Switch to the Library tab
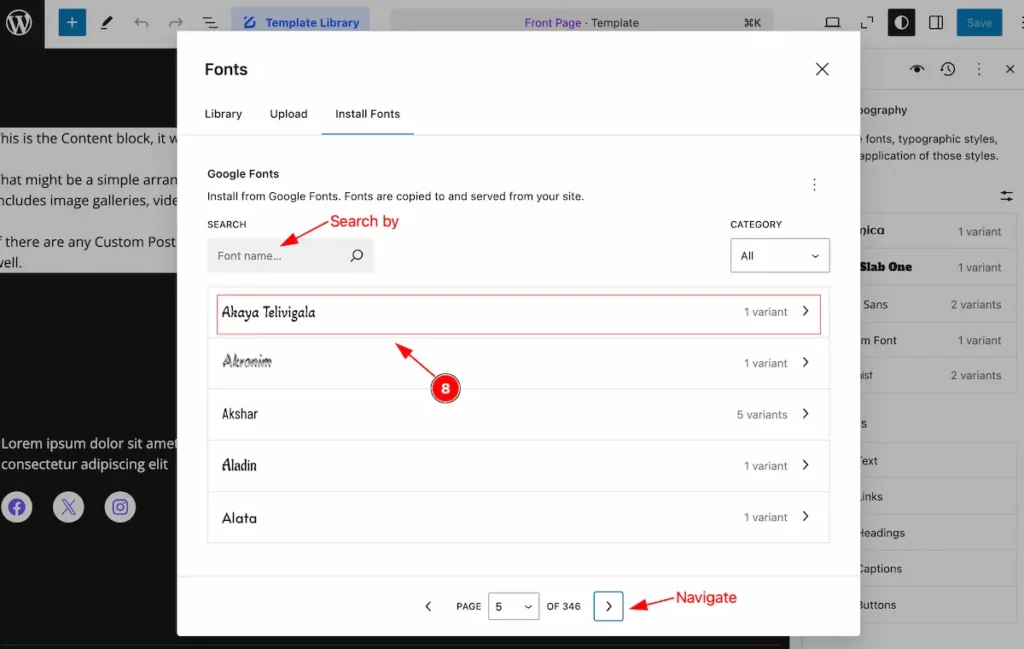The image size is (1024, 649). click(223, 114)
